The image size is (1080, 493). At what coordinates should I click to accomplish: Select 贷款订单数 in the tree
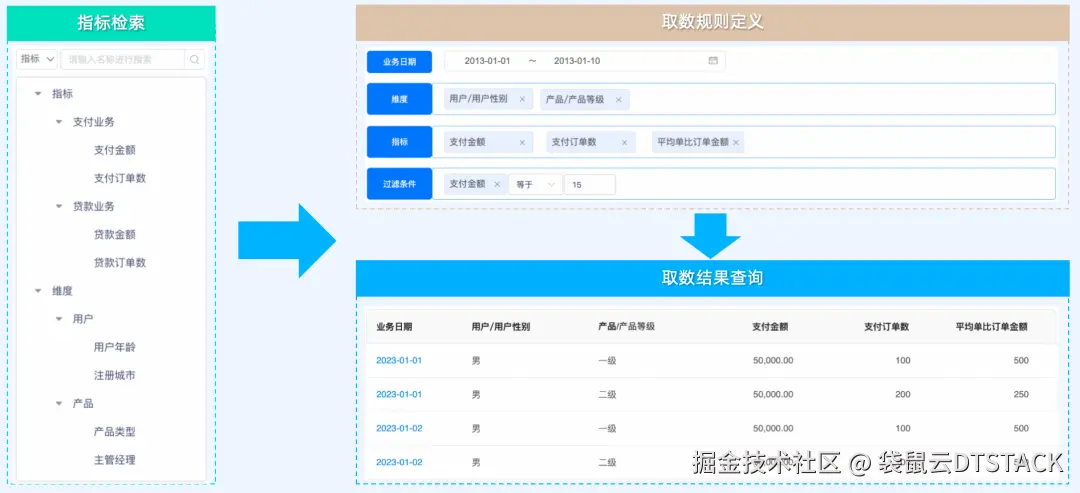pos(120,263)
